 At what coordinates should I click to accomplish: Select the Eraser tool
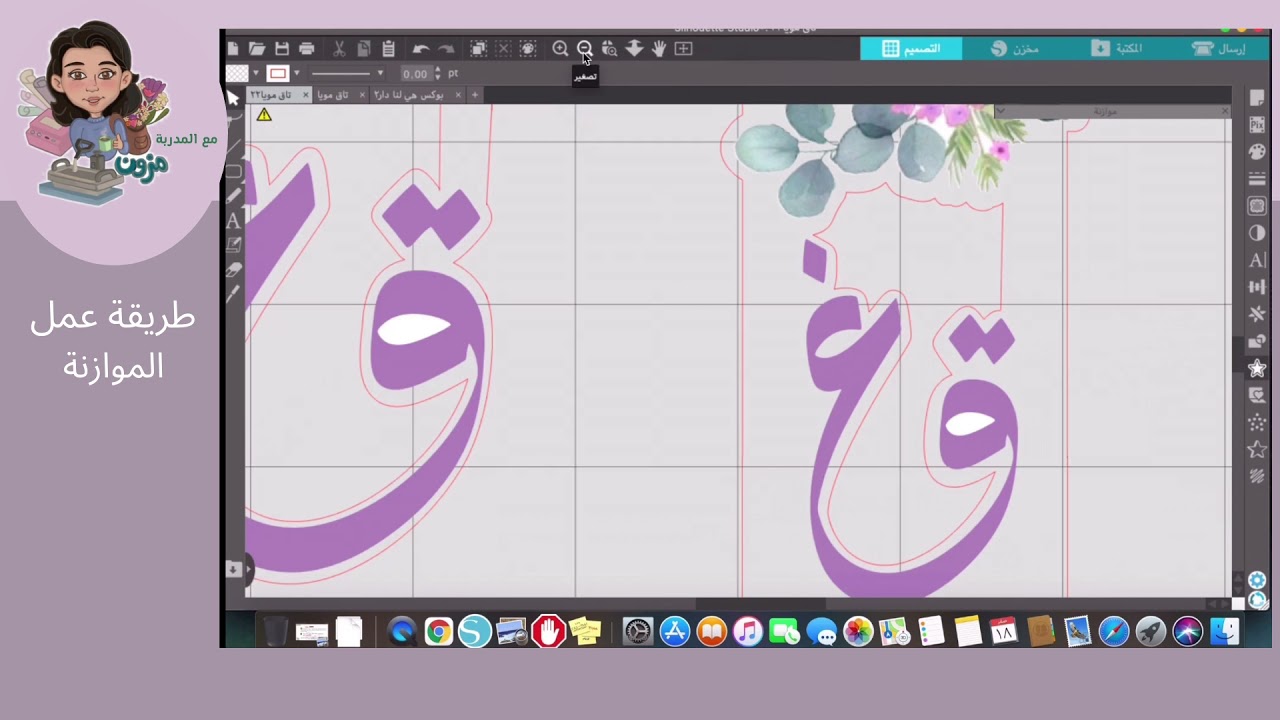[x=234, y=270]
